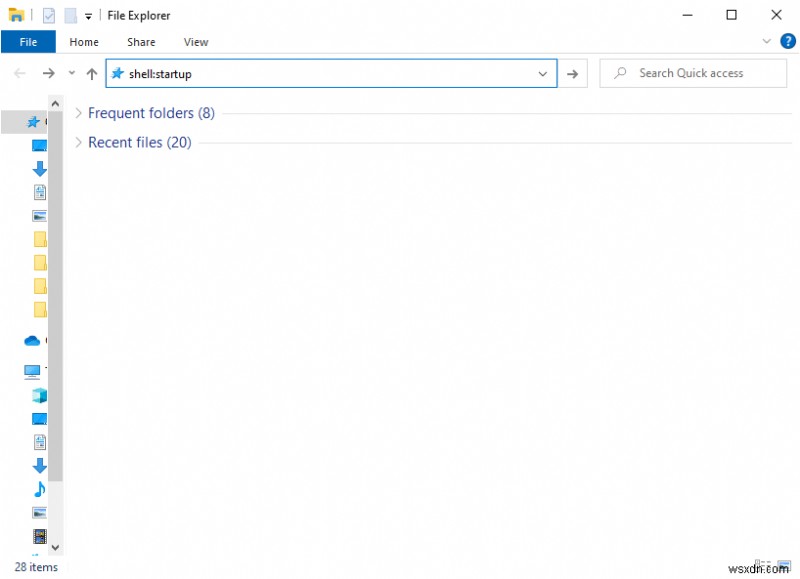Select This PC monitor icon in sidebar

[32, 372]
